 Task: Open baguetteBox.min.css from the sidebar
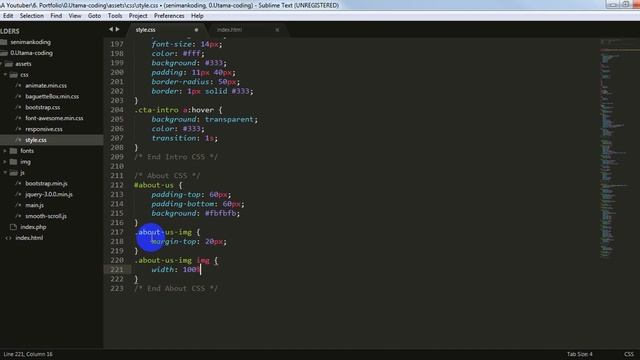[52, 97]
